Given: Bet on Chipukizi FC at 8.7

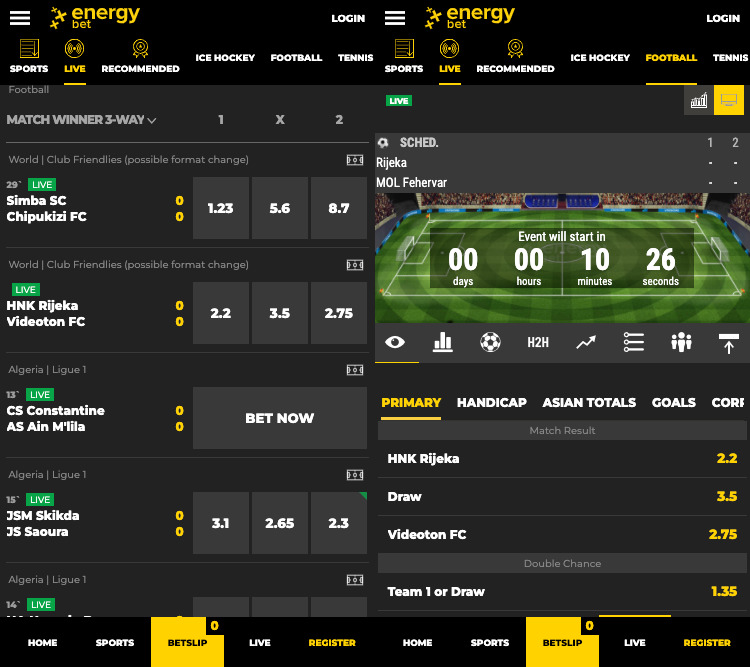Looking at the screenshot, I should pyautogui.click(x=339, y=208).
